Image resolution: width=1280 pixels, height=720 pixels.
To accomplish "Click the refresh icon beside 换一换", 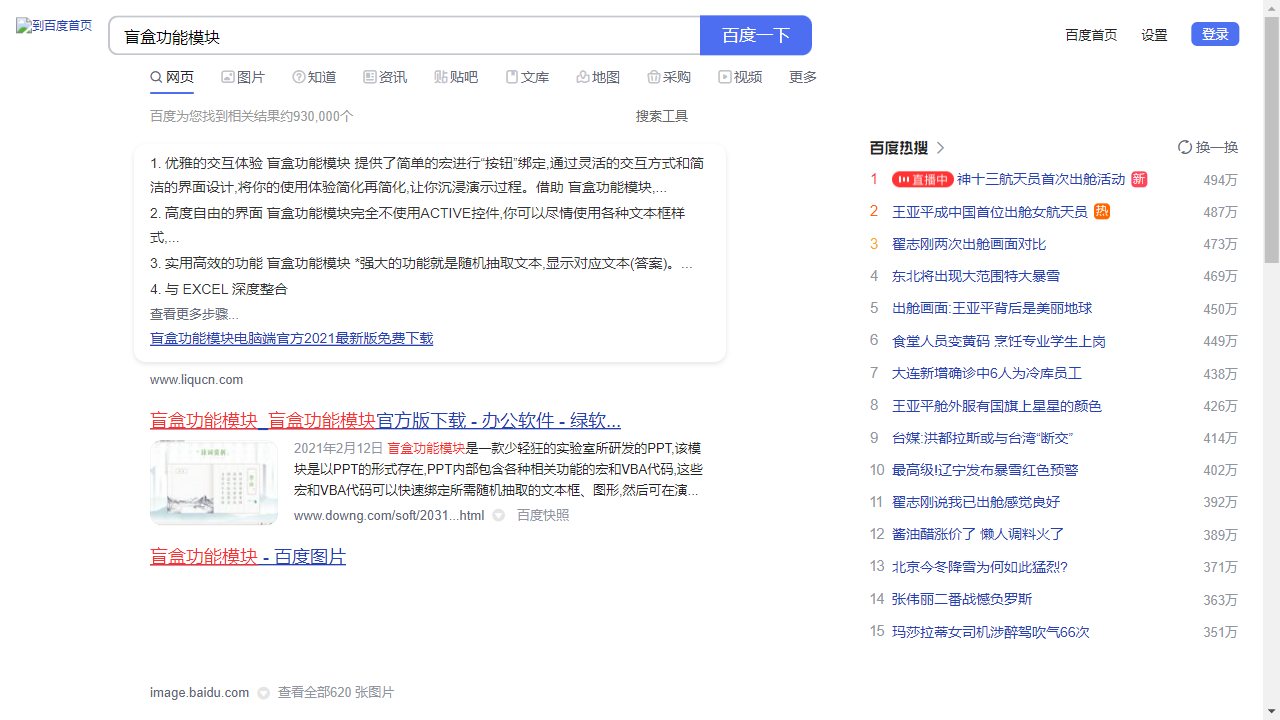I will click(x=1185, y=147).
